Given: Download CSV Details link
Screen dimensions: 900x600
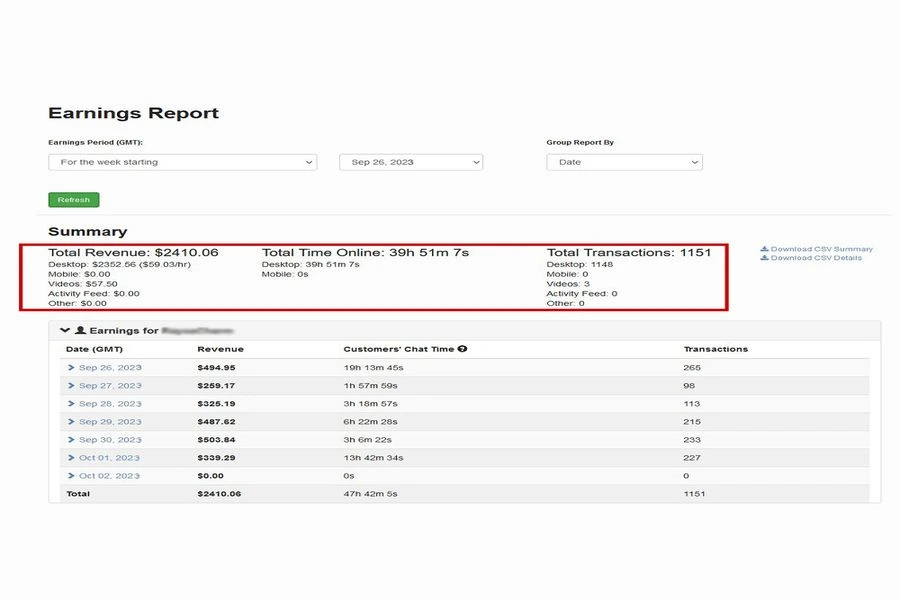Looking at the screenshot, I should pyautogui.click(x=818, y=258).
